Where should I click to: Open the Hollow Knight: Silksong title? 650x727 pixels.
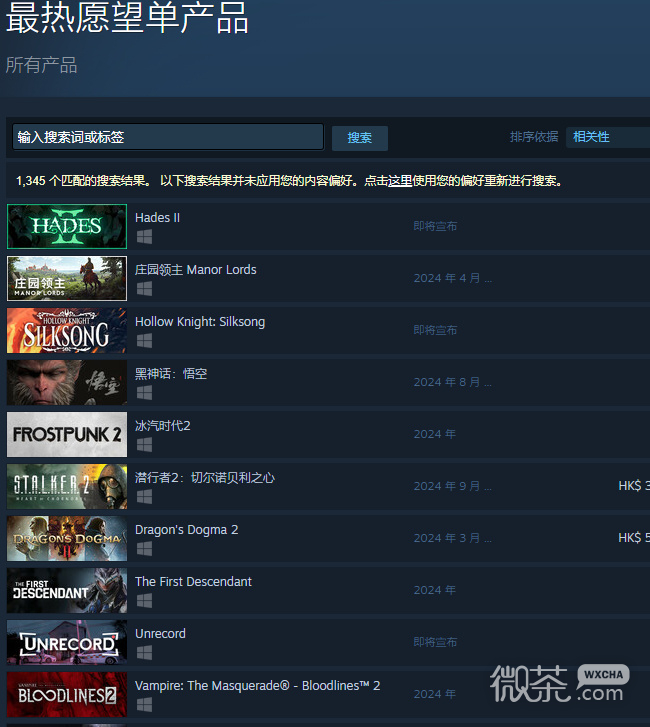[x=200, y=322]
